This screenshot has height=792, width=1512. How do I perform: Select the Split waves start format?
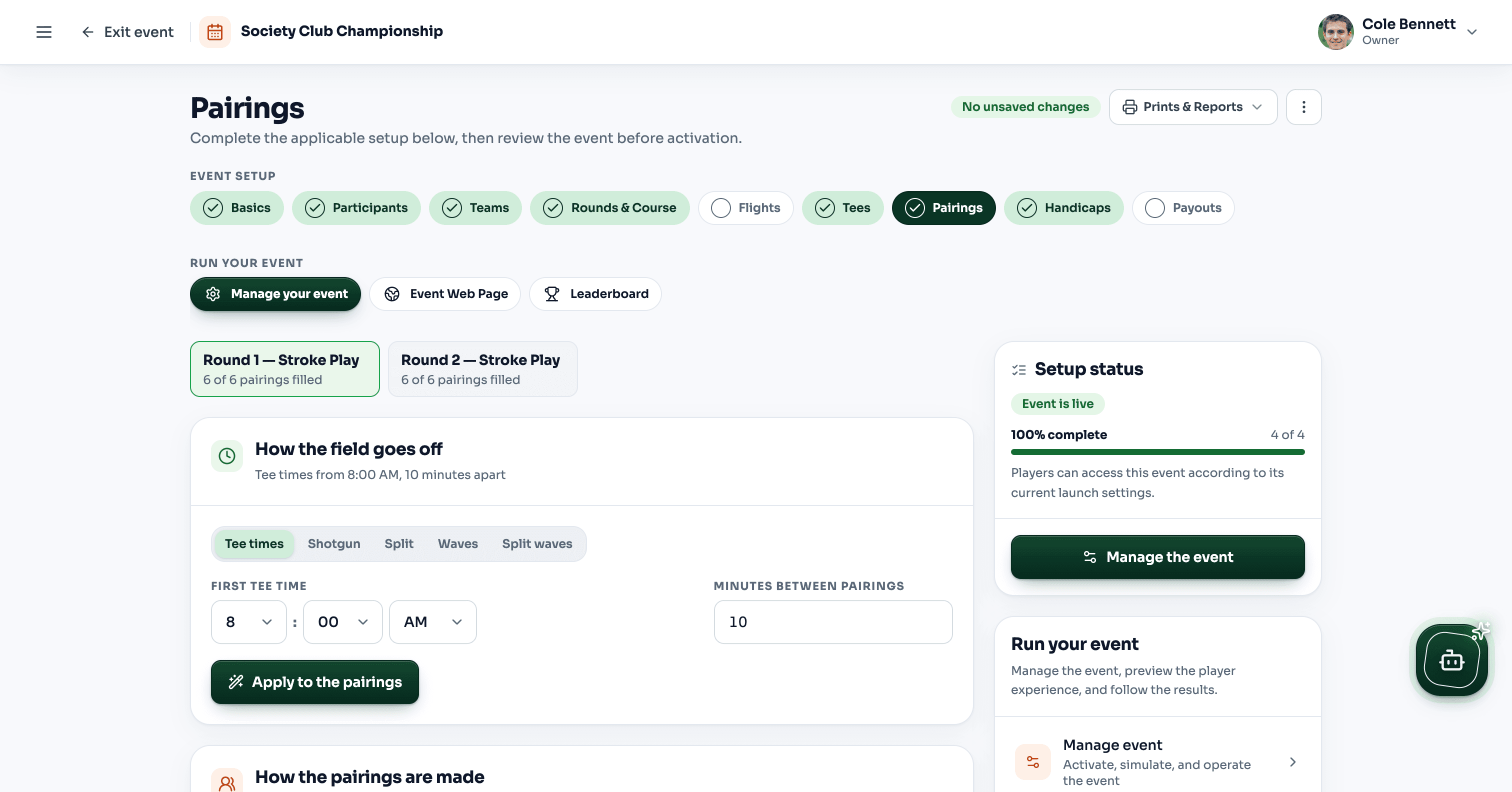click(x=537, y=543)
